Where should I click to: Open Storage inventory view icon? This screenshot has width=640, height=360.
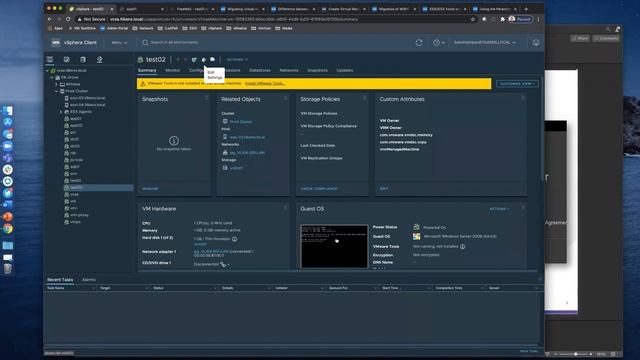click(83, 60)
